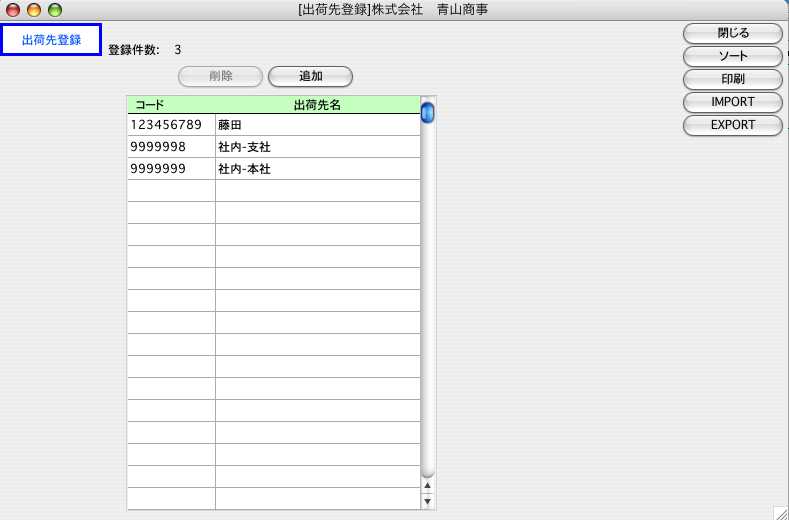This screenshot has width=789, height=520.
Task: Click the red window close button
Action: click(x=14, y=10)
